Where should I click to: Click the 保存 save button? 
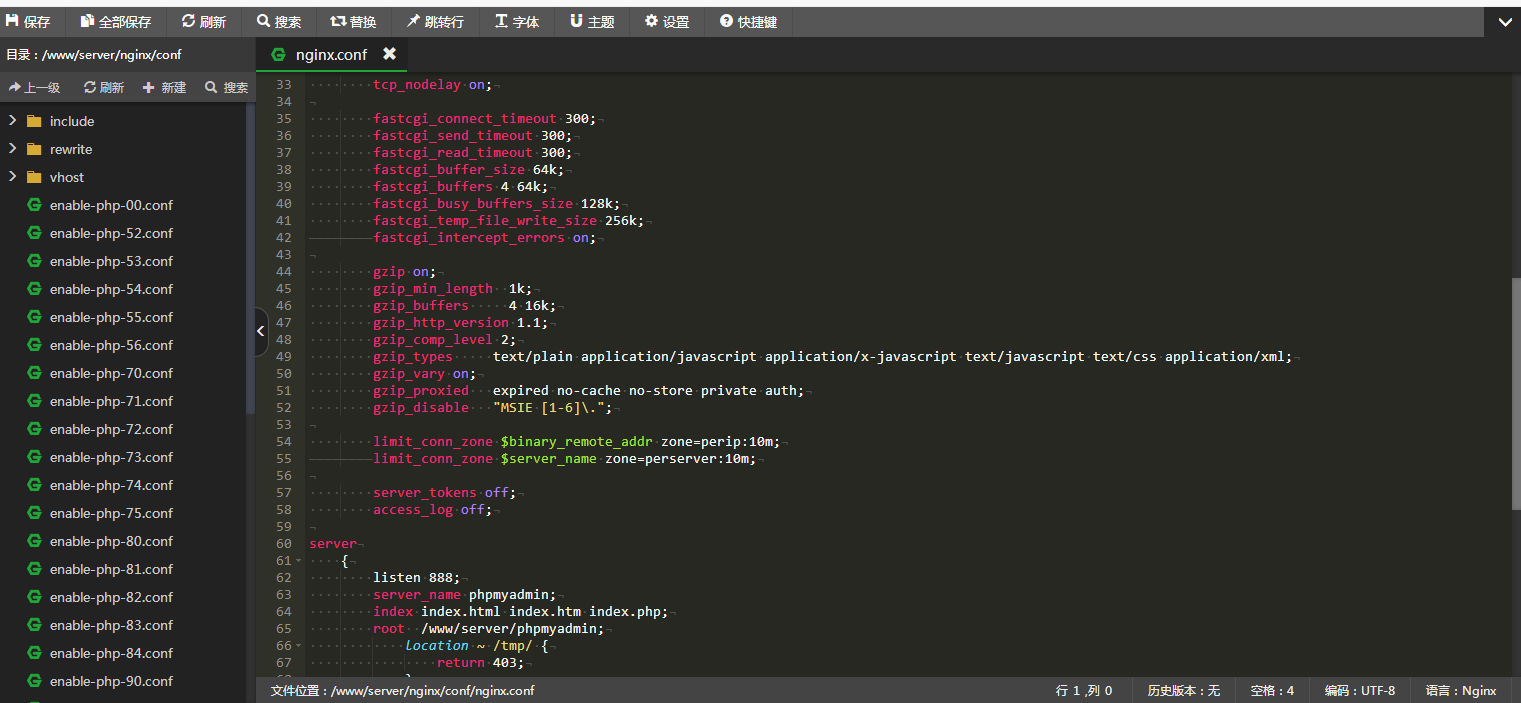pyautogui.click(x=29, y=21)
